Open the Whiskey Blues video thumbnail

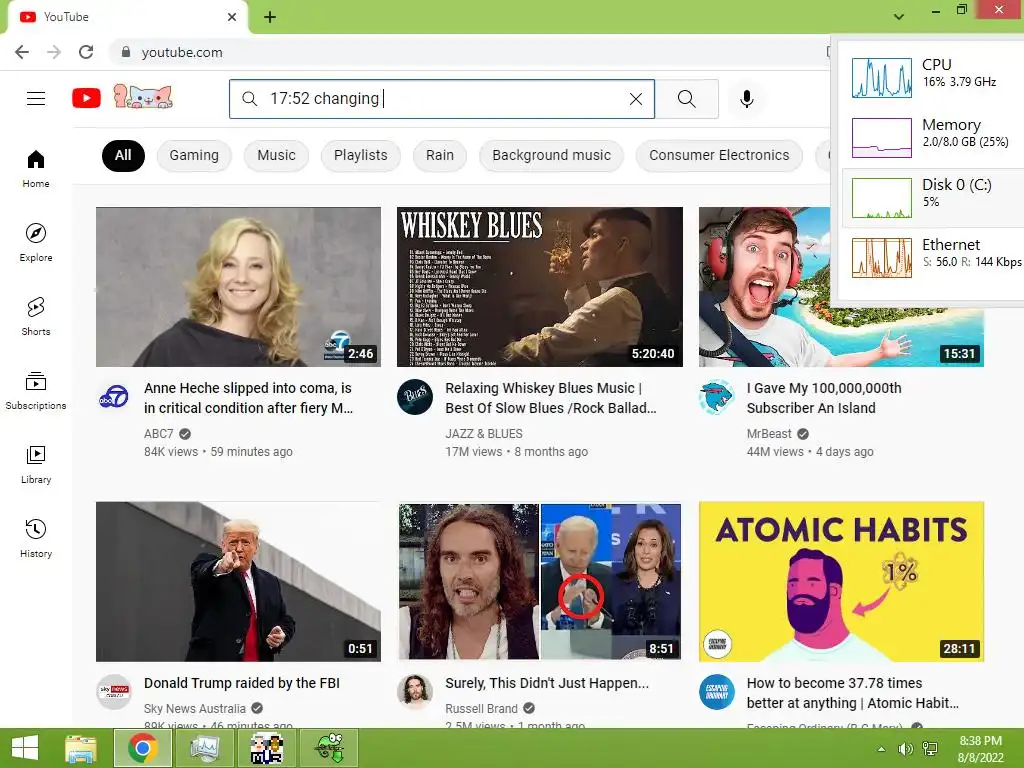click(539, 287)
